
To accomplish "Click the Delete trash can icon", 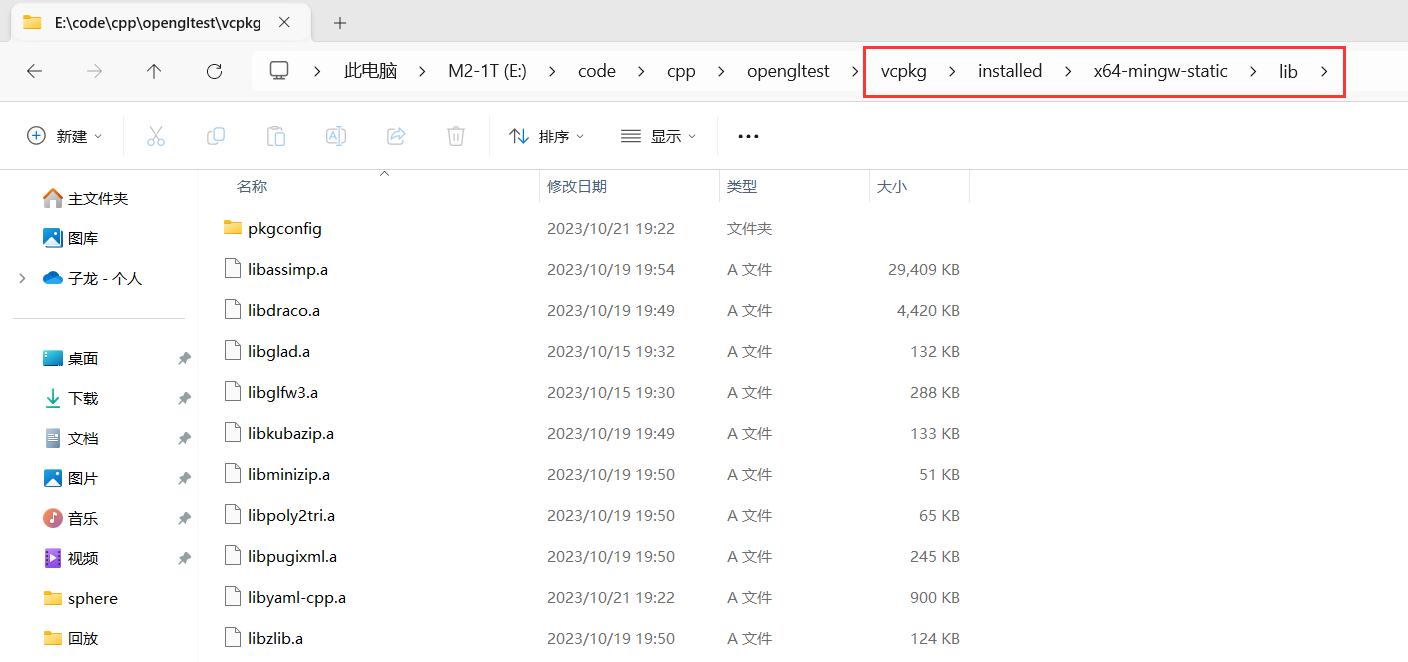I will (x=456, y=136).
